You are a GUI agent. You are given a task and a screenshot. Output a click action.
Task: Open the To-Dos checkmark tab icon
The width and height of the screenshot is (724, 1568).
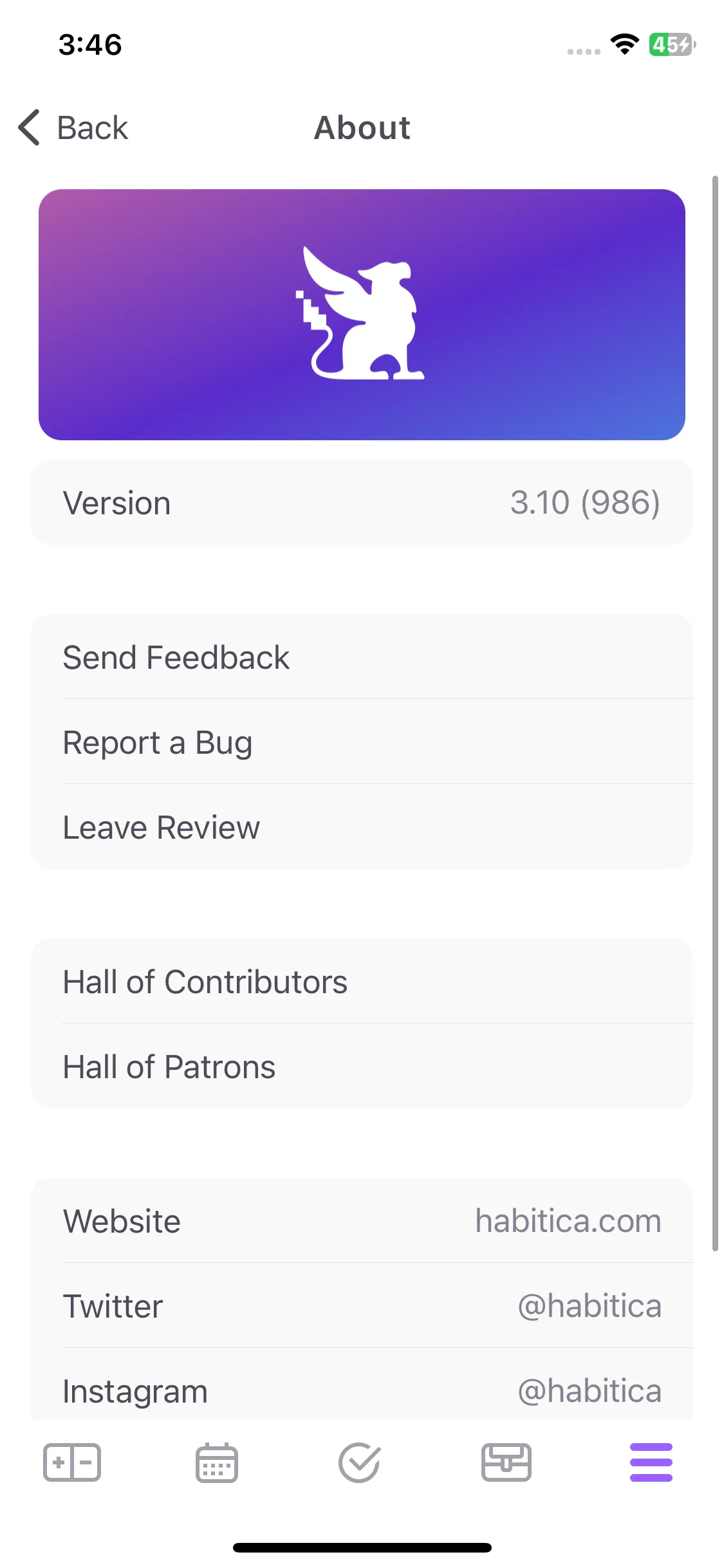click(x=360, y=1462)
